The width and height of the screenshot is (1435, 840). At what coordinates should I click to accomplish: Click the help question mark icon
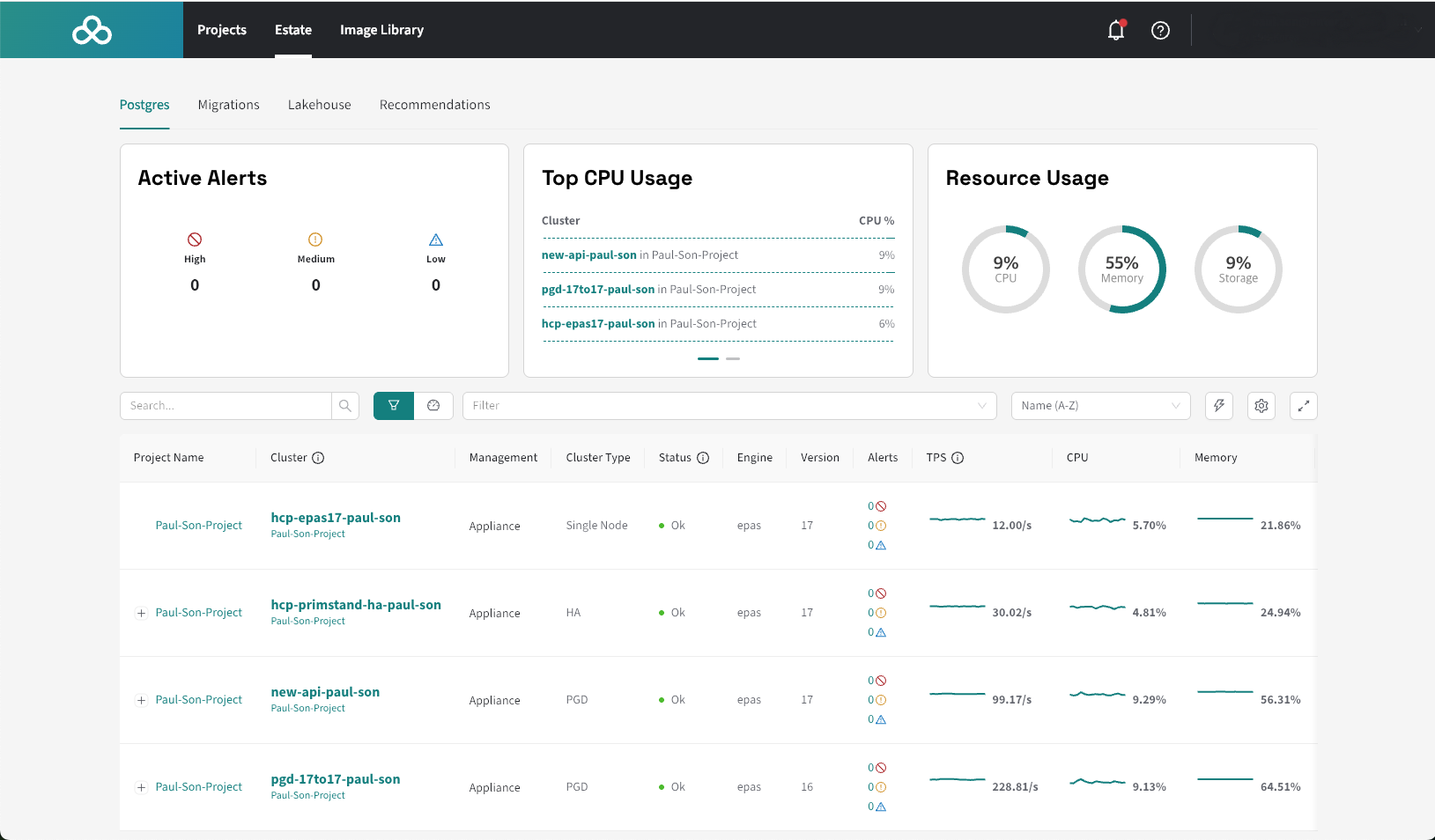[x=1160, y=30]
